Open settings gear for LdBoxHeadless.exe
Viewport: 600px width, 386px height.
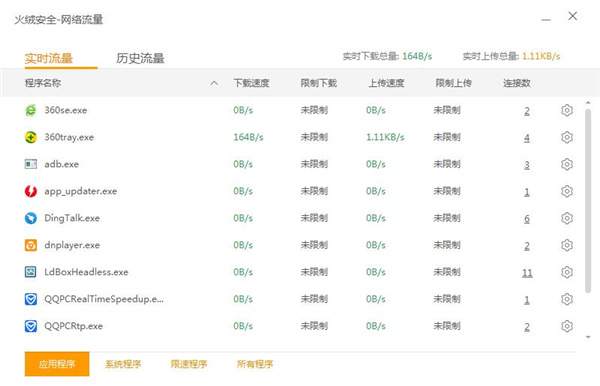coord(567,272)
